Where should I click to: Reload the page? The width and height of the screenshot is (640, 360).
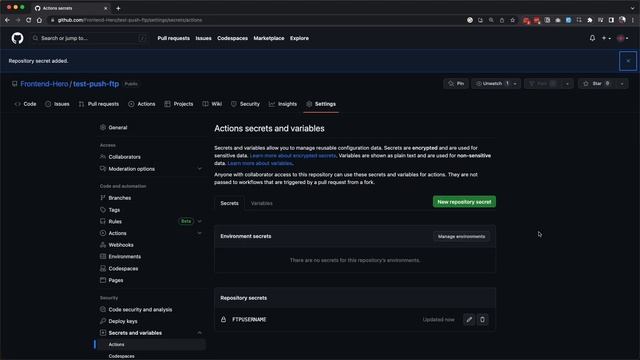pos(29,20)
